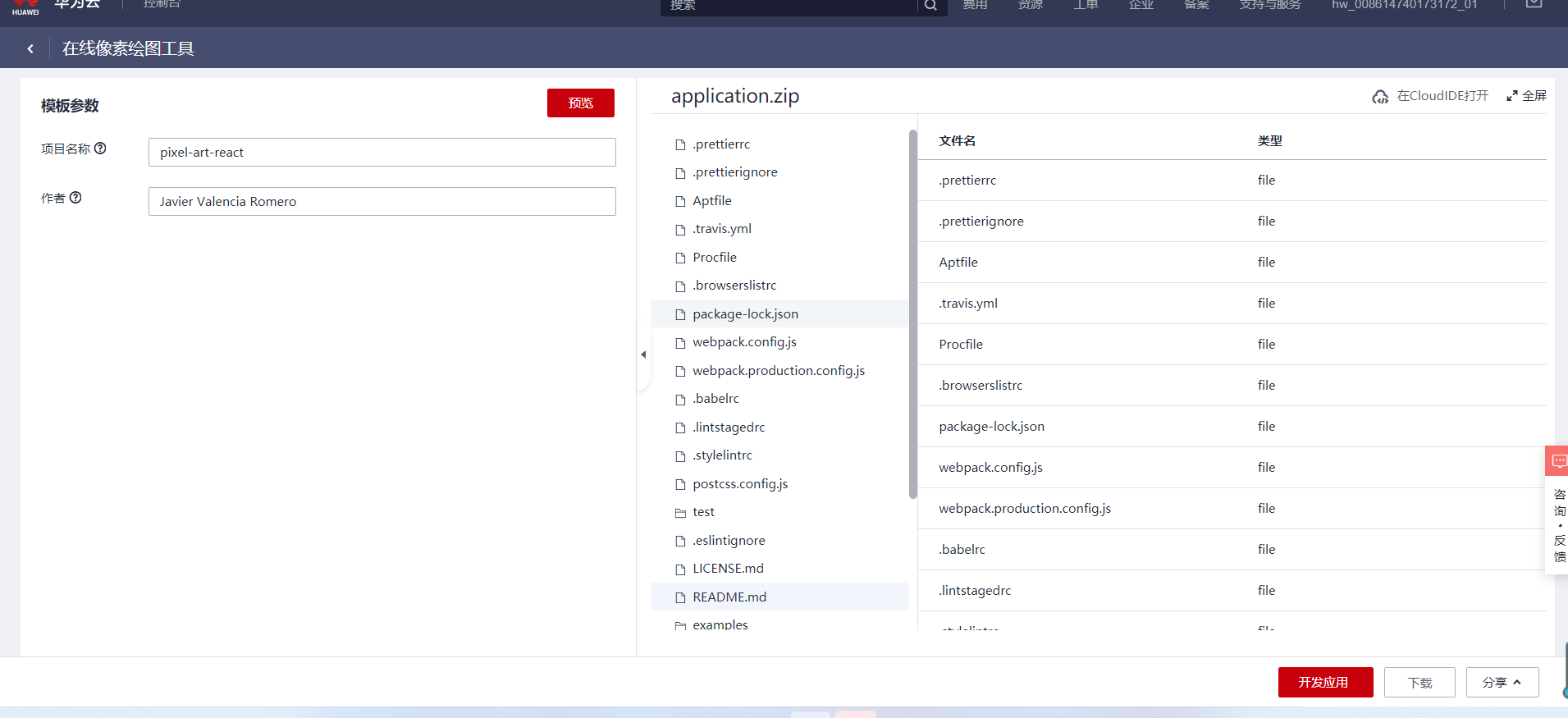Click the 开发应用 button
This screenshot has width=1568, height=718.
(x=1325, y=683)
